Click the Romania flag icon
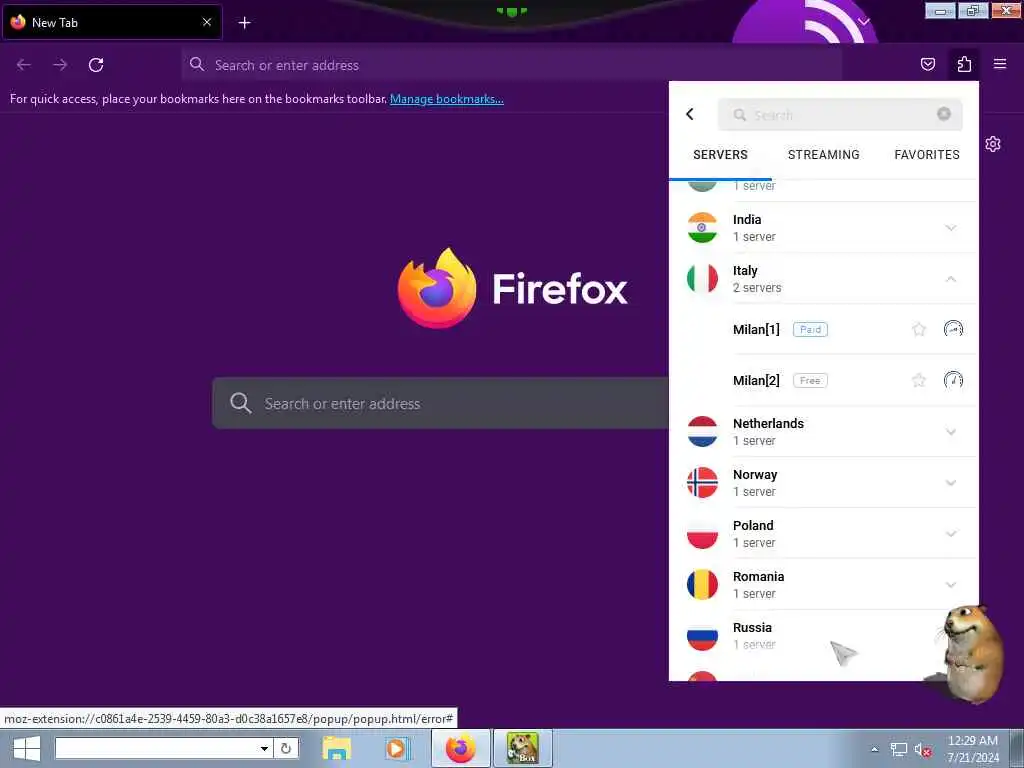1024x768 pixels. pos(702,584)
